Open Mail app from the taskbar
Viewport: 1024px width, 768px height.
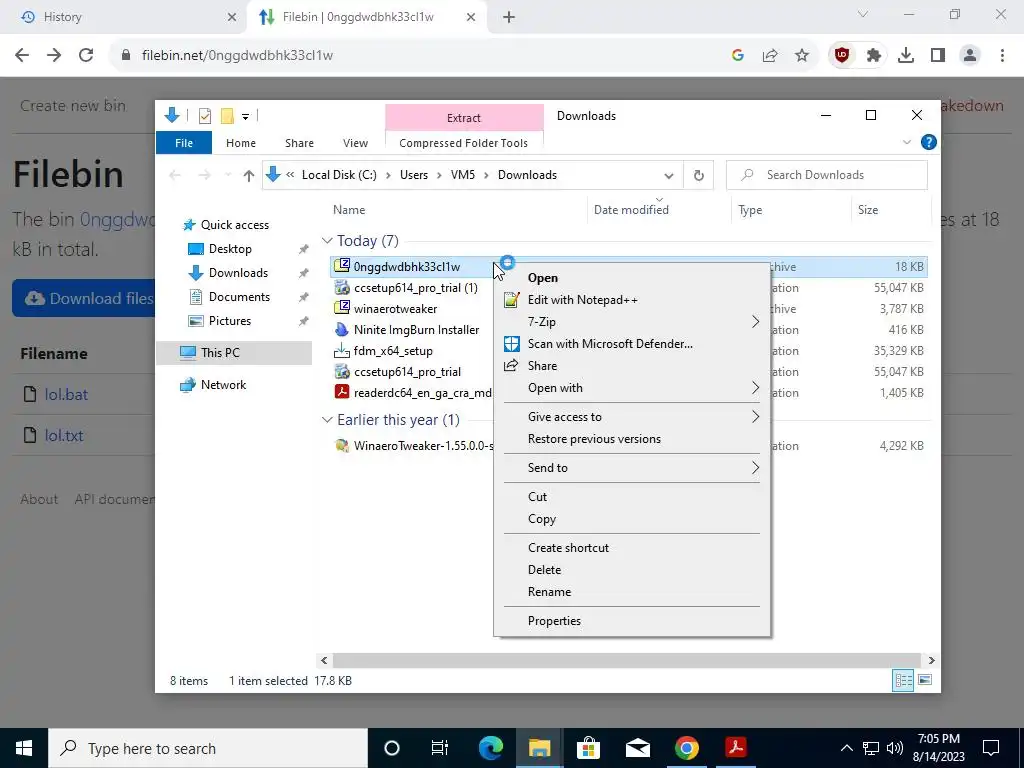(637, 748)
